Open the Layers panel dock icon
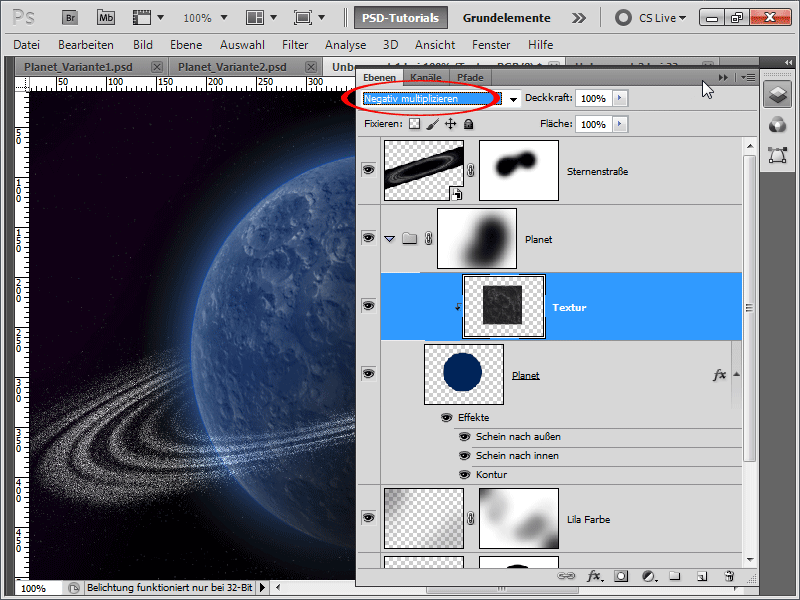 click(778, 94)
